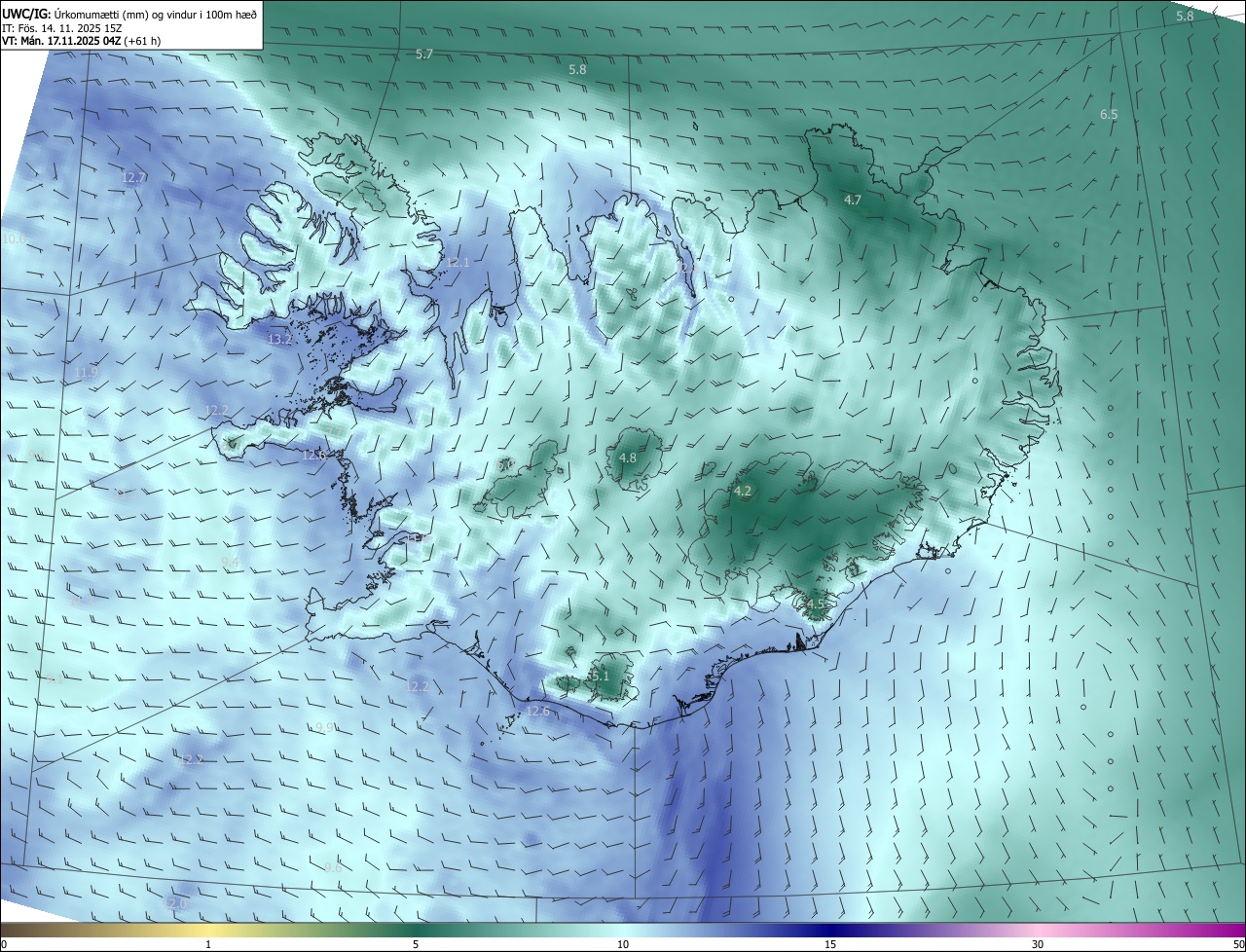Screen dimensions: 1246x952
Task: Click the 50 tick on the colour scale
Action: [x=1238, y=944]
